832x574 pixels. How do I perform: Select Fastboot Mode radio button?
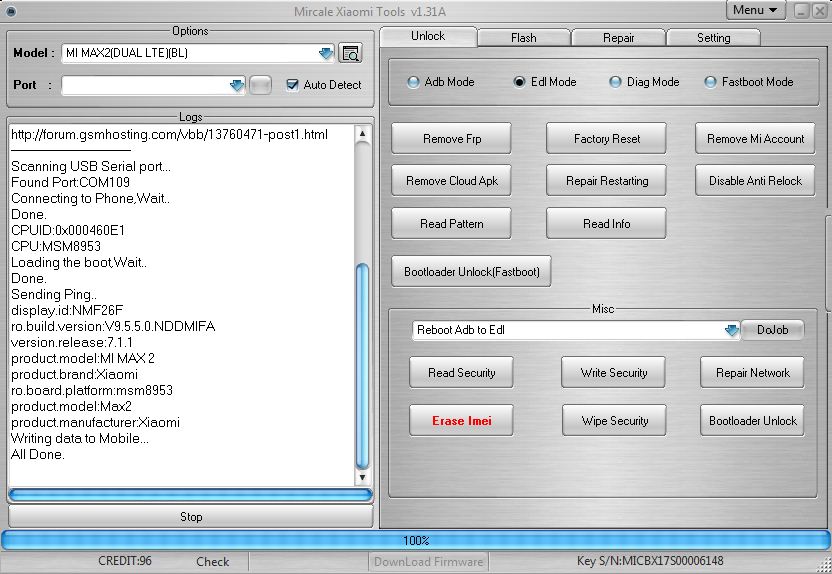(x=710, y=82)
